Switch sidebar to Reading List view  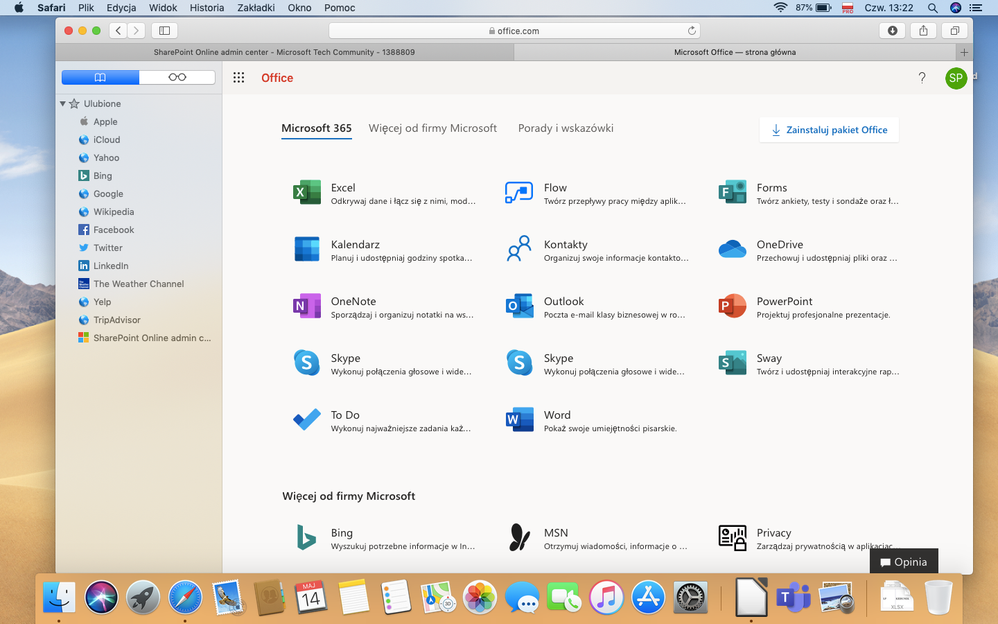[177, 77]
